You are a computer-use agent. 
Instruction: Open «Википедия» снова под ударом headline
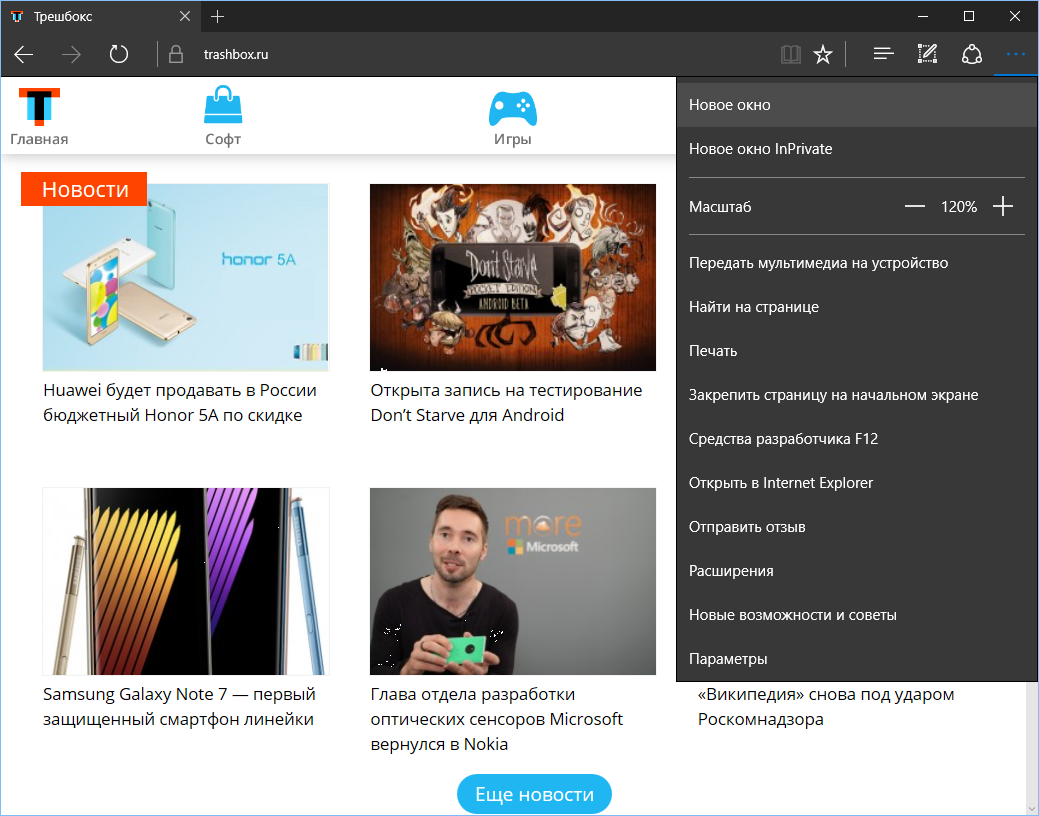point(826,707)
